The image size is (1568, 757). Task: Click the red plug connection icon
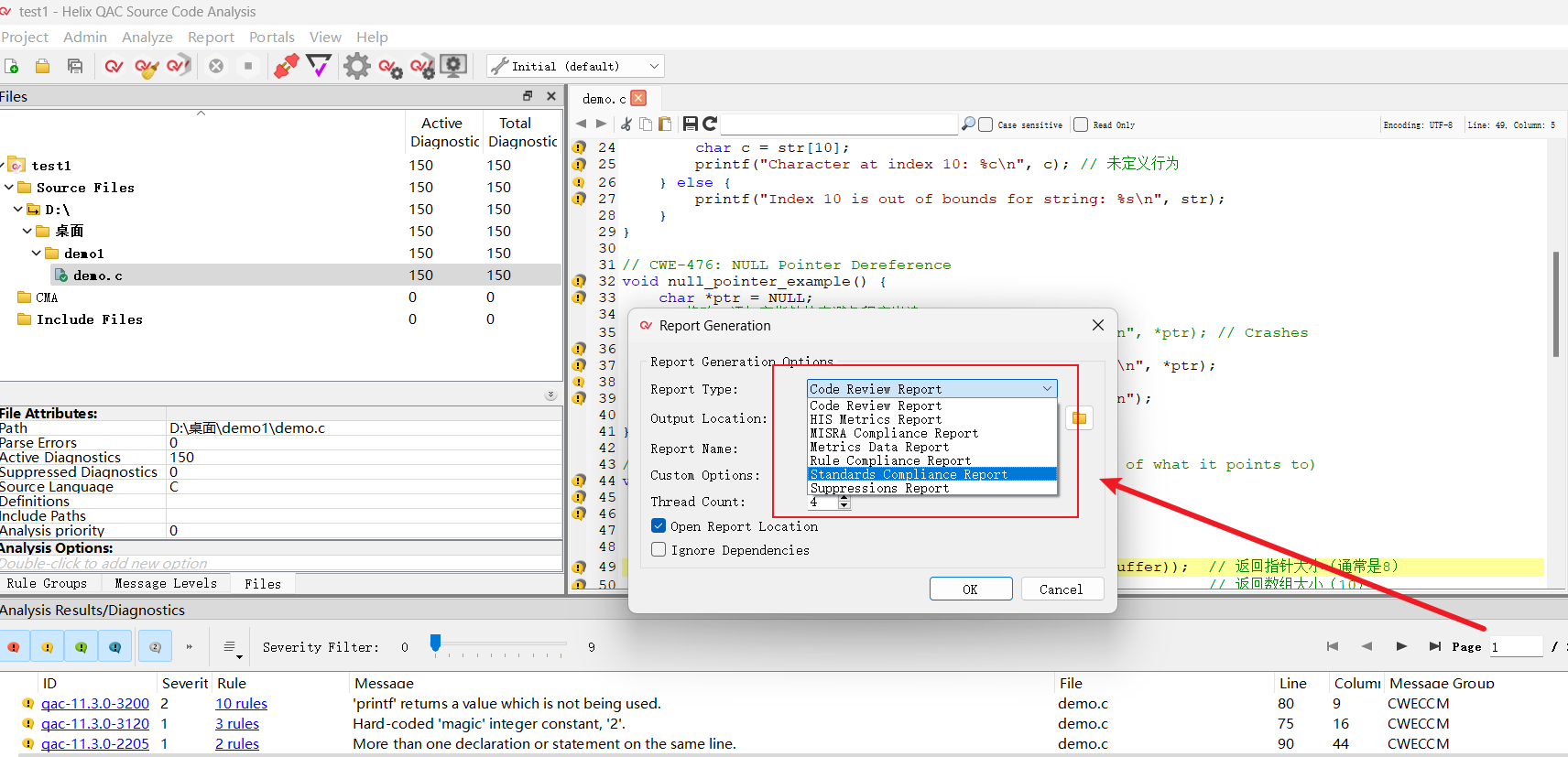[286, 66]
